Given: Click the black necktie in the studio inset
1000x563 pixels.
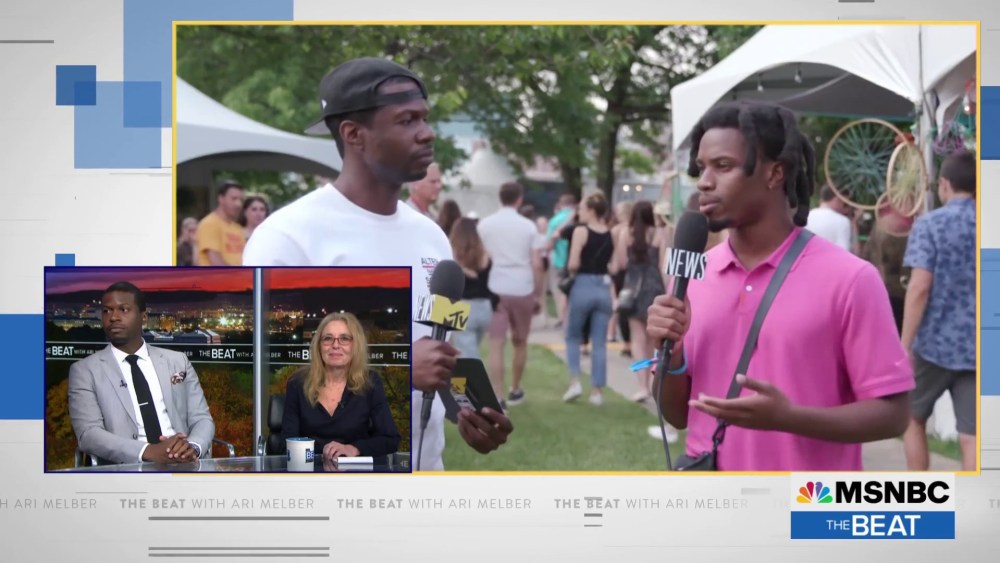Looking at the screenshot, I should point(144,395).
